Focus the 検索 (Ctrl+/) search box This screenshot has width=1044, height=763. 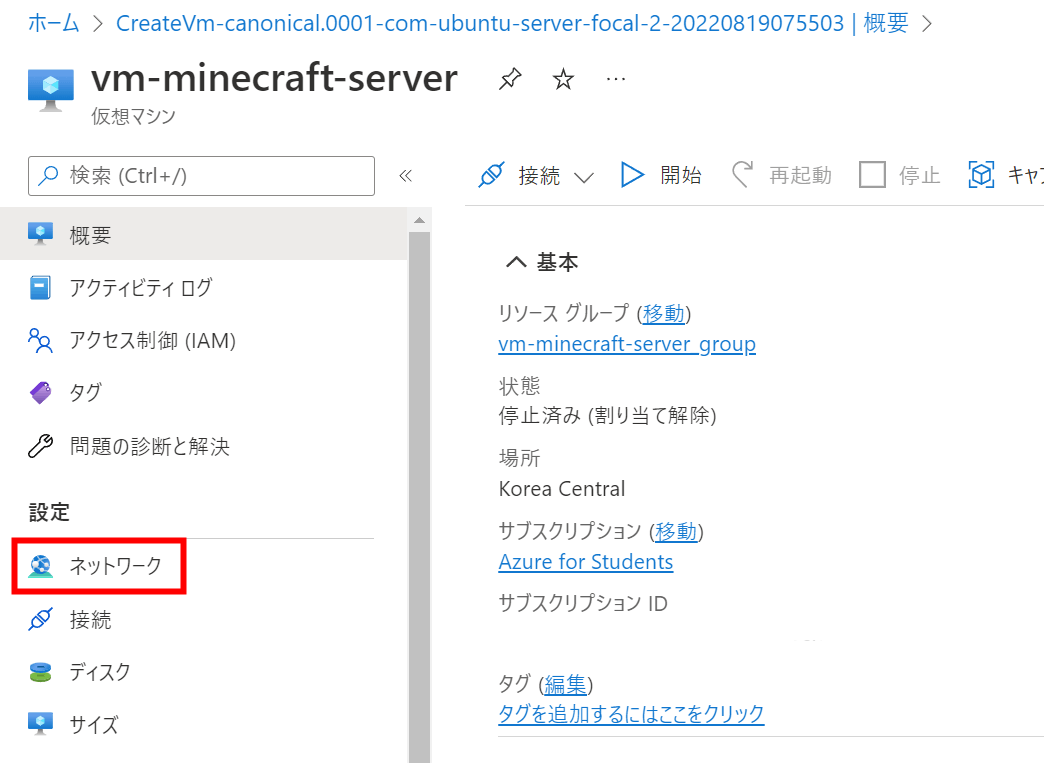tap(201, 176)
